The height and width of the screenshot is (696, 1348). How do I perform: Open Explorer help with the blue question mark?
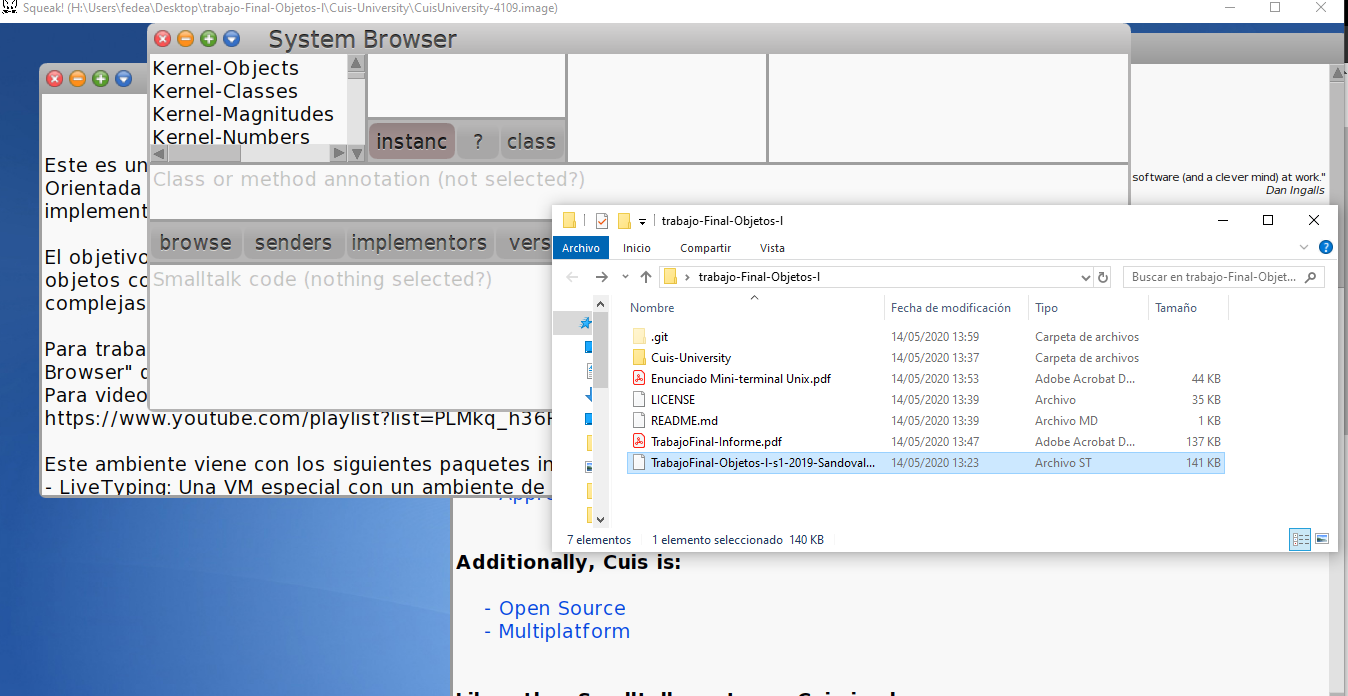(x=1326, y=248)
